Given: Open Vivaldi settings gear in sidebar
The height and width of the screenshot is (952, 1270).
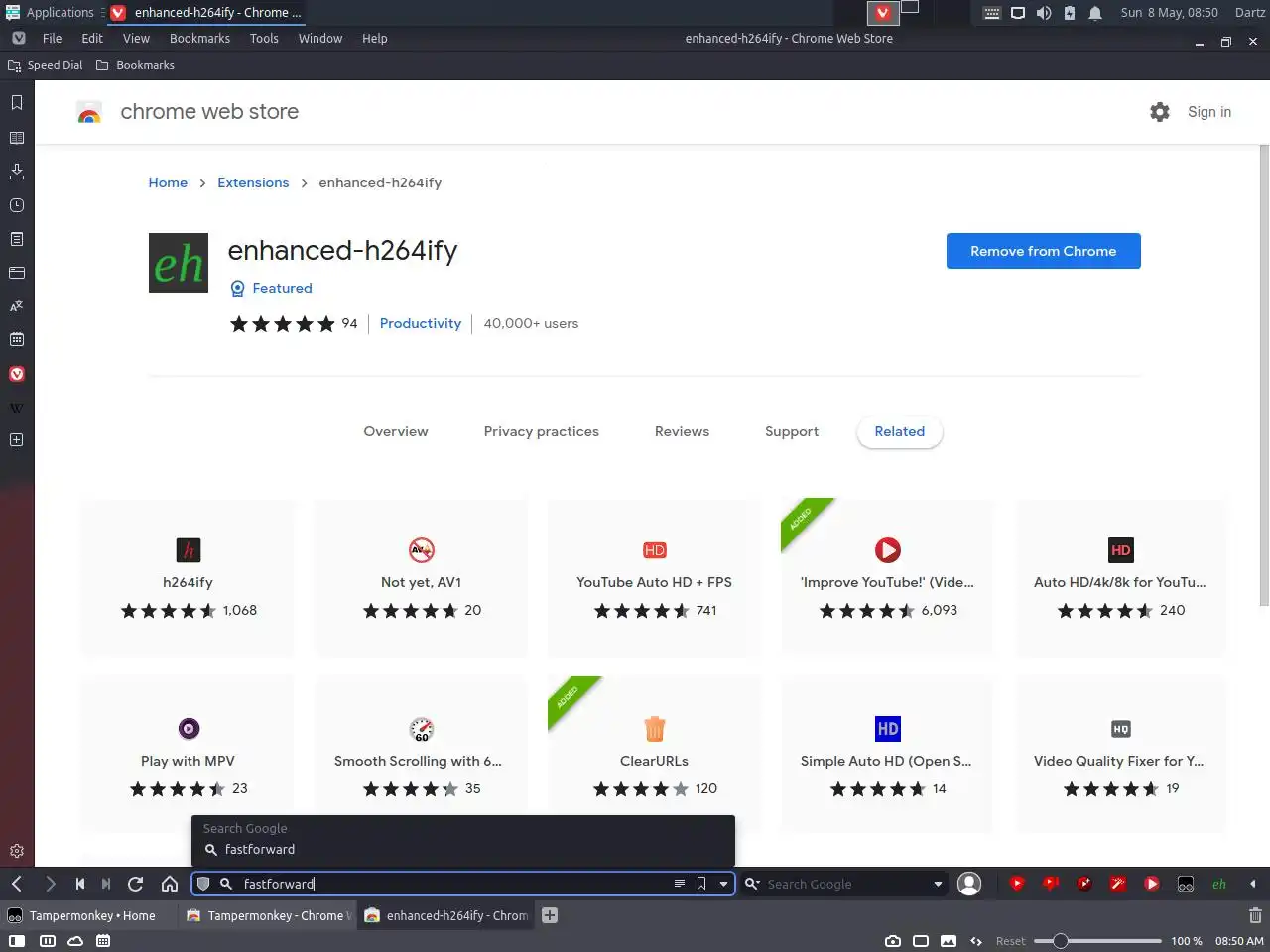Looking at the screenshot, I should (17, 851).
